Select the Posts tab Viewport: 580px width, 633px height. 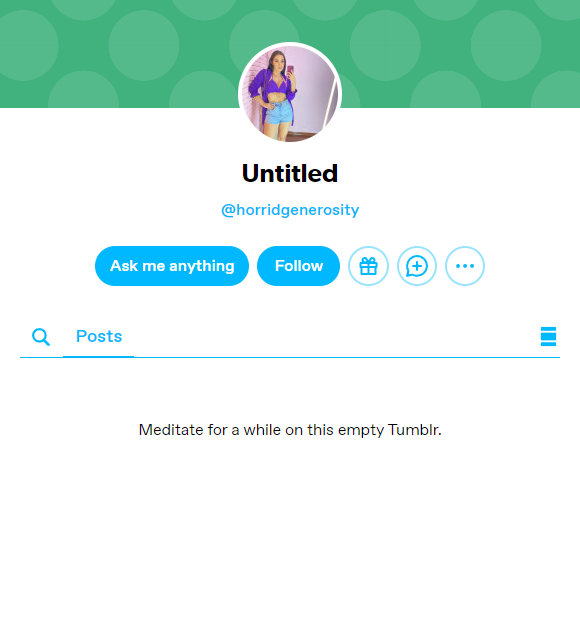[99, 336]
